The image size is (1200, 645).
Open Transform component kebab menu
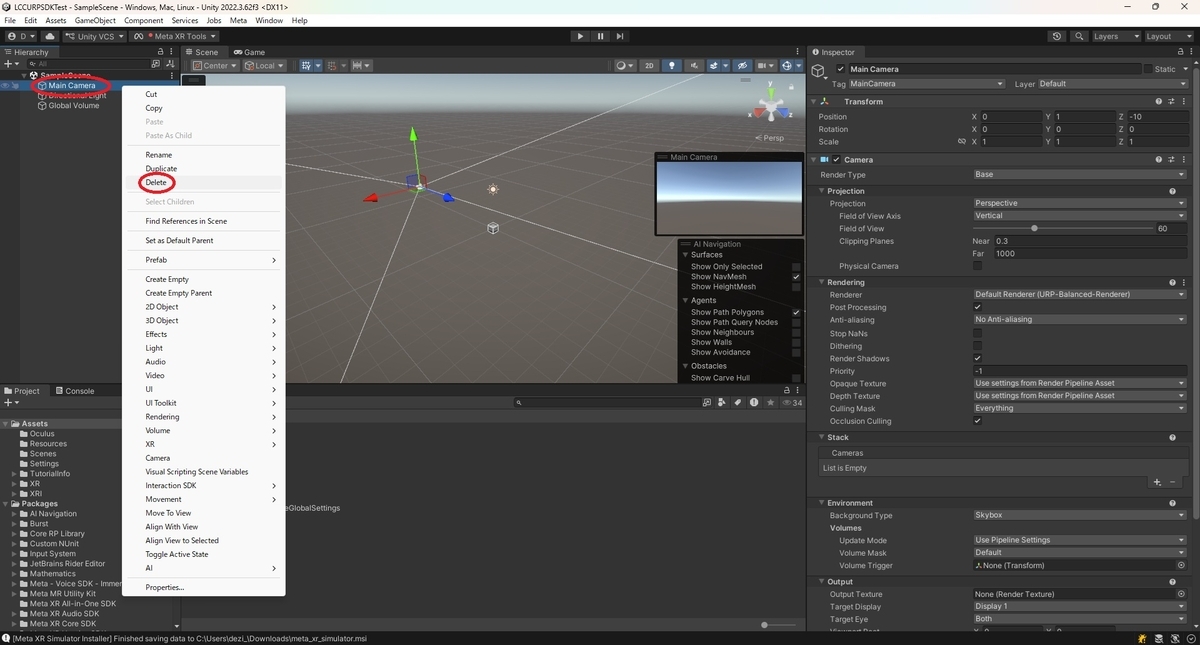(1182, 101)
